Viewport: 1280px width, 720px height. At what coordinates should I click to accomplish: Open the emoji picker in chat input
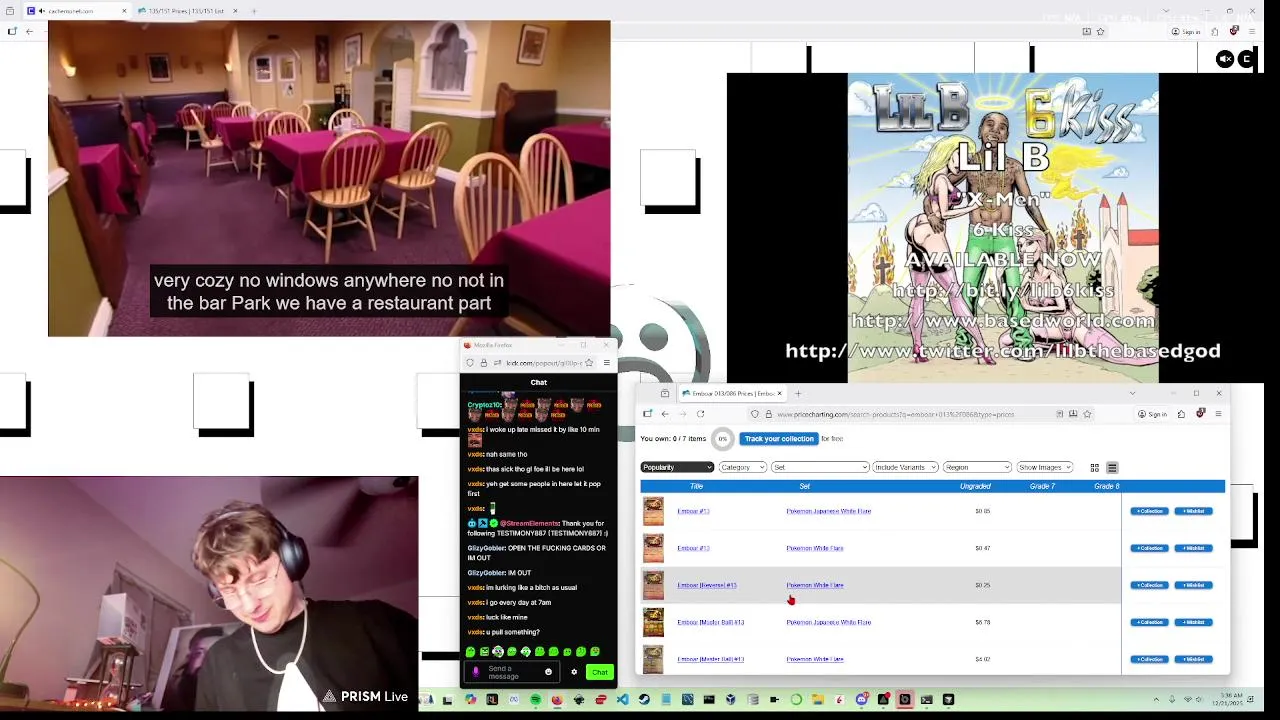point(548,672)
